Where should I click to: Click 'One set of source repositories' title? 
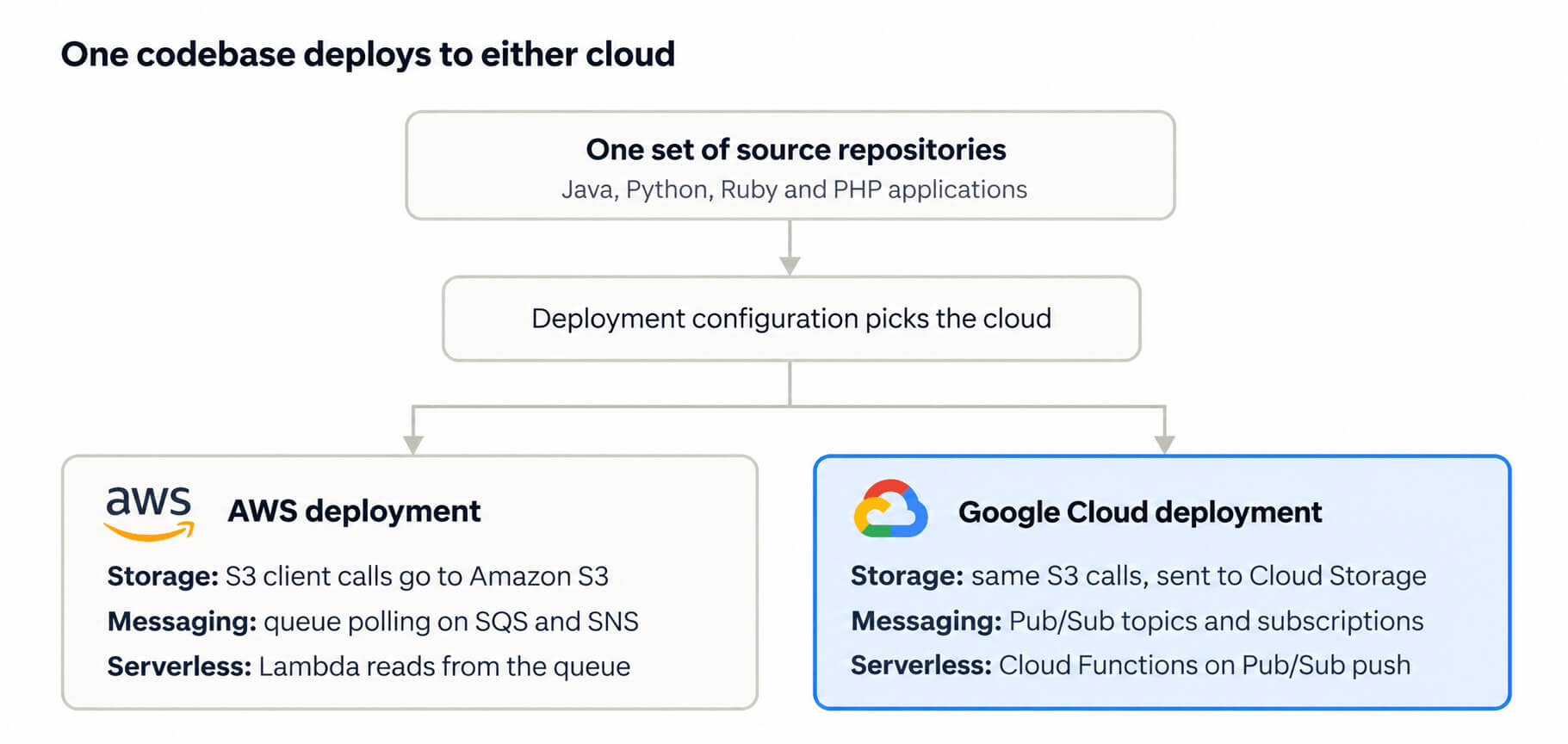click(796, 150)
